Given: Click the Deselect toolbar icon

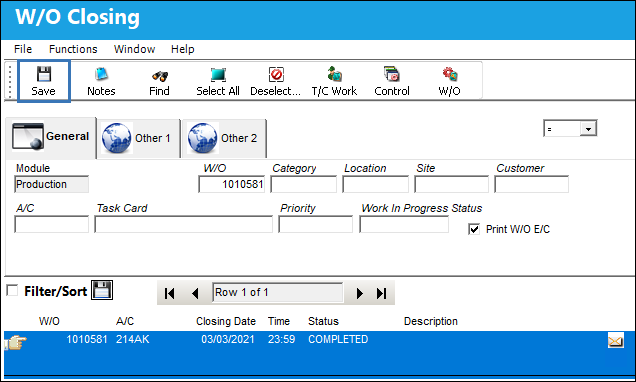Looking at the screenshot, I should coord(276,75).
